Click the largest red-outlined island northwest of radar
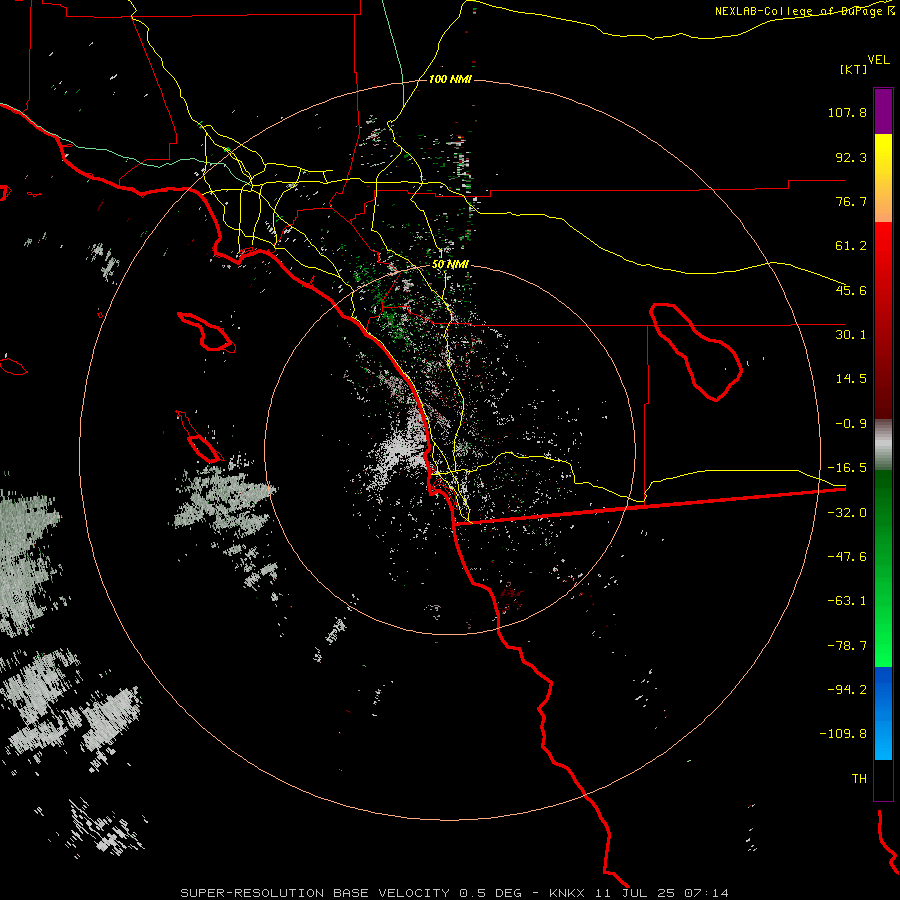Viewport: 900px width, 900px height. 206,332
